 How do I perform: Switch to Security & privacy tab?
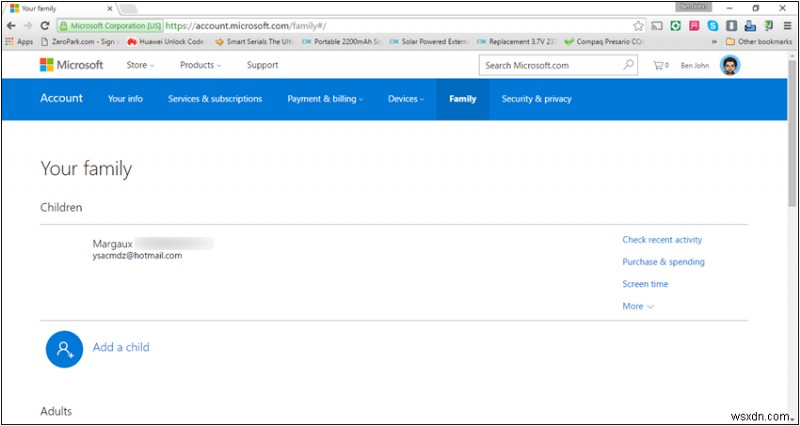point(536,99)
